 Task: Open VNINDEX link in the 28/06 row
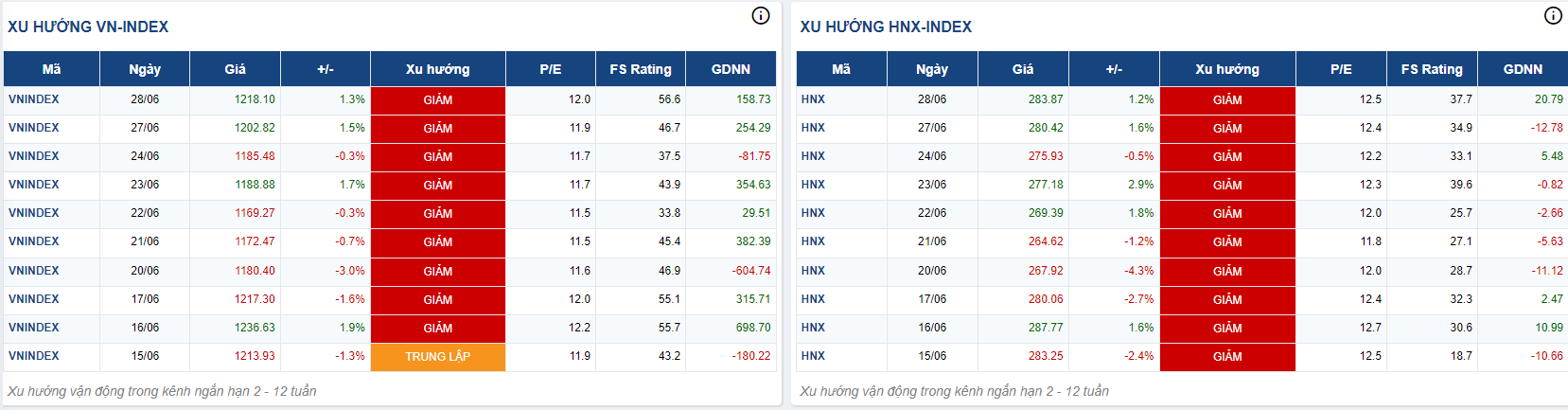pos(34,99)
